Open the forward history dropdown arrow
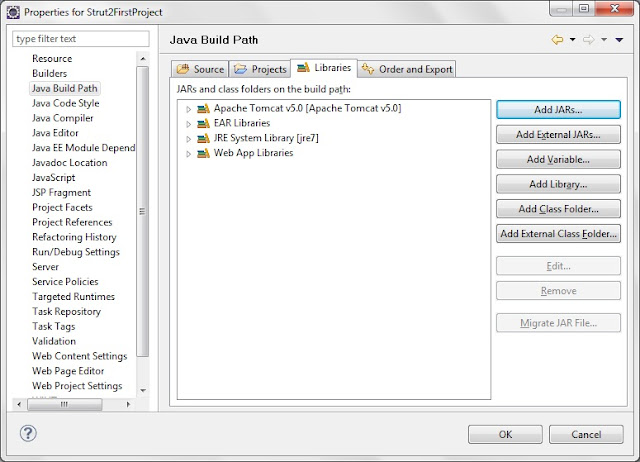640x462 pixels. 604,40
